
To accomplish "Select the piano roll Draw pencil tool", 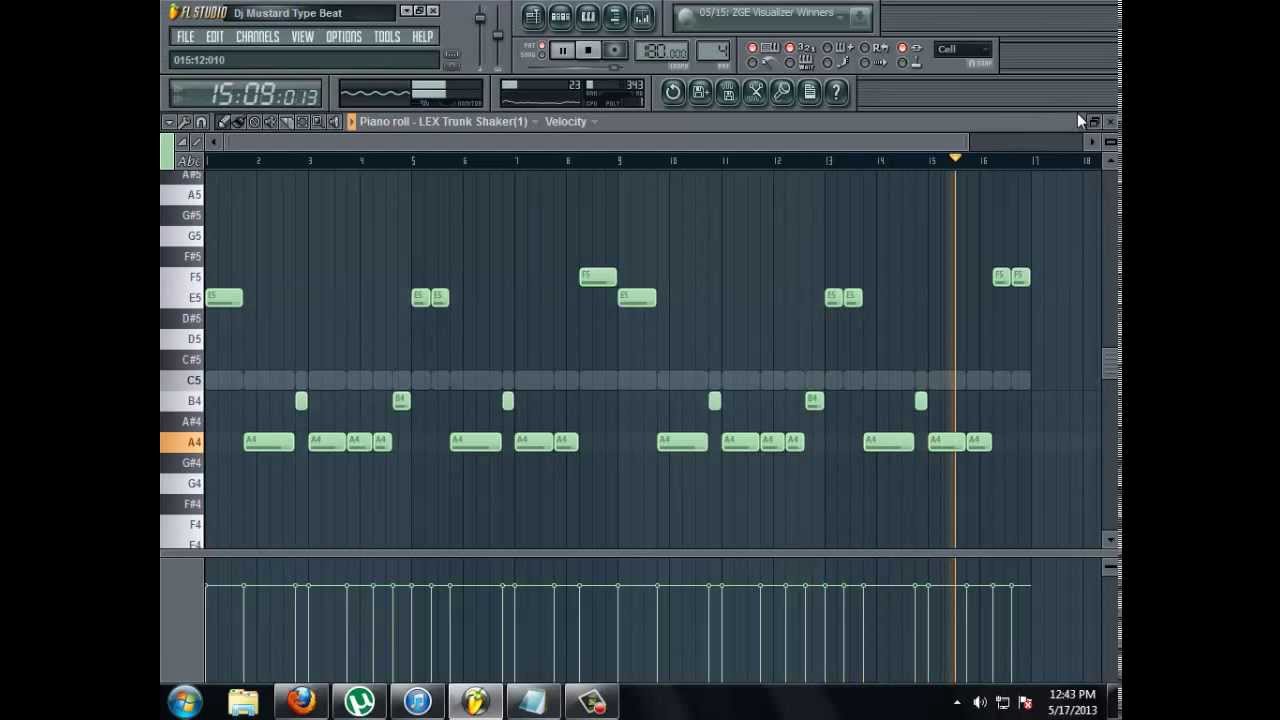I will tap(223, 122).
